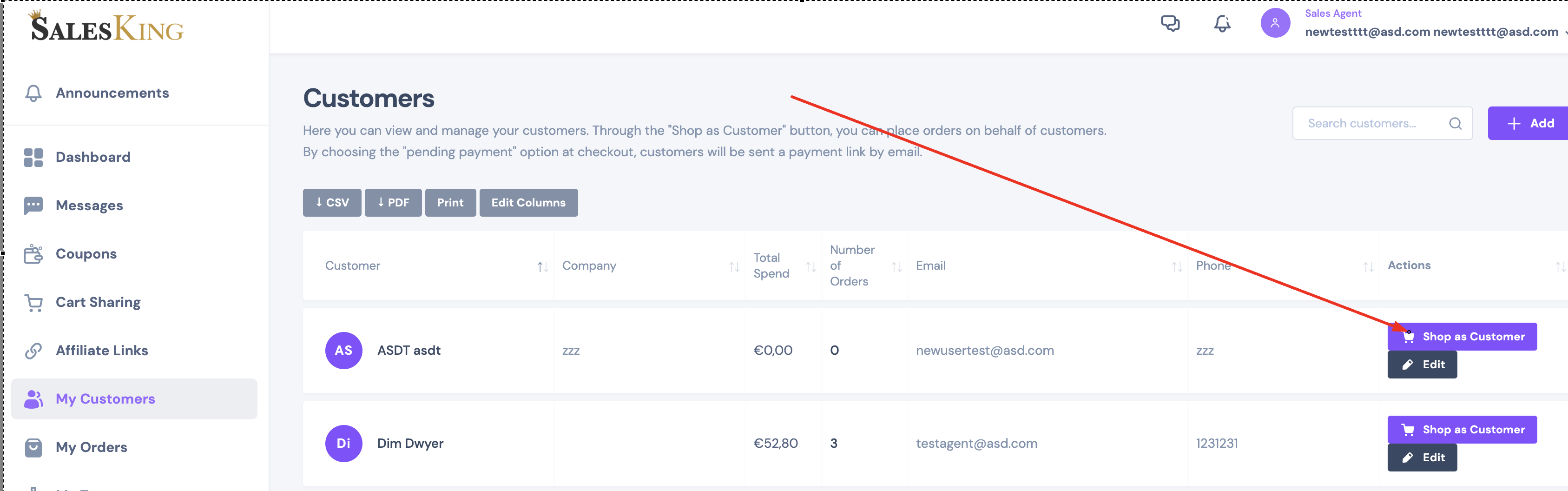Open the notifications bell in header
This screenshot has height=491, width=1568.
click(x=1222, y=24)
